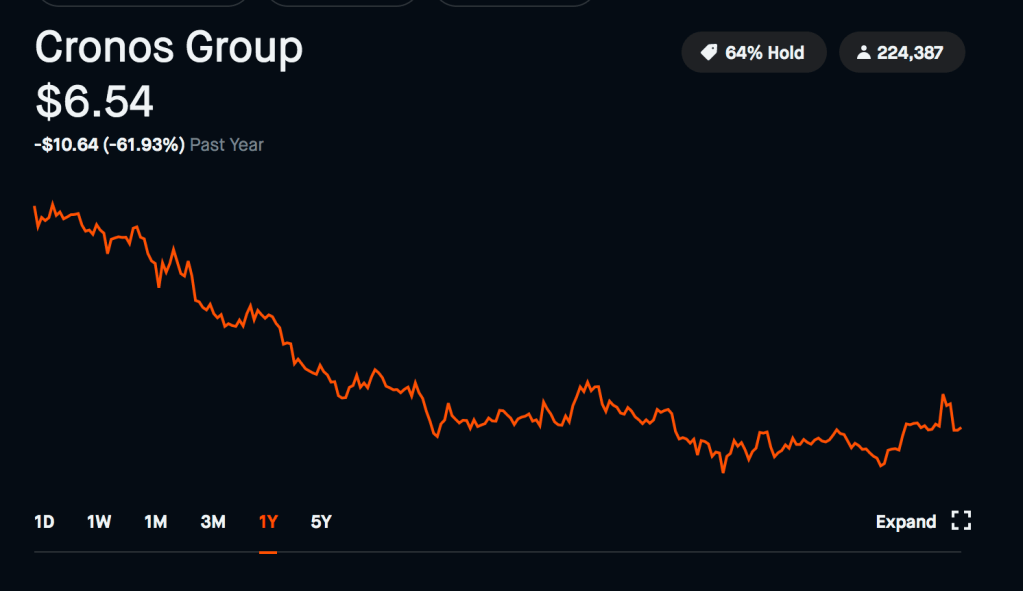Click the $6.54 share price
Viewport: 1023px width, 591px height.
pyautogui.click(x=94, y=102)
